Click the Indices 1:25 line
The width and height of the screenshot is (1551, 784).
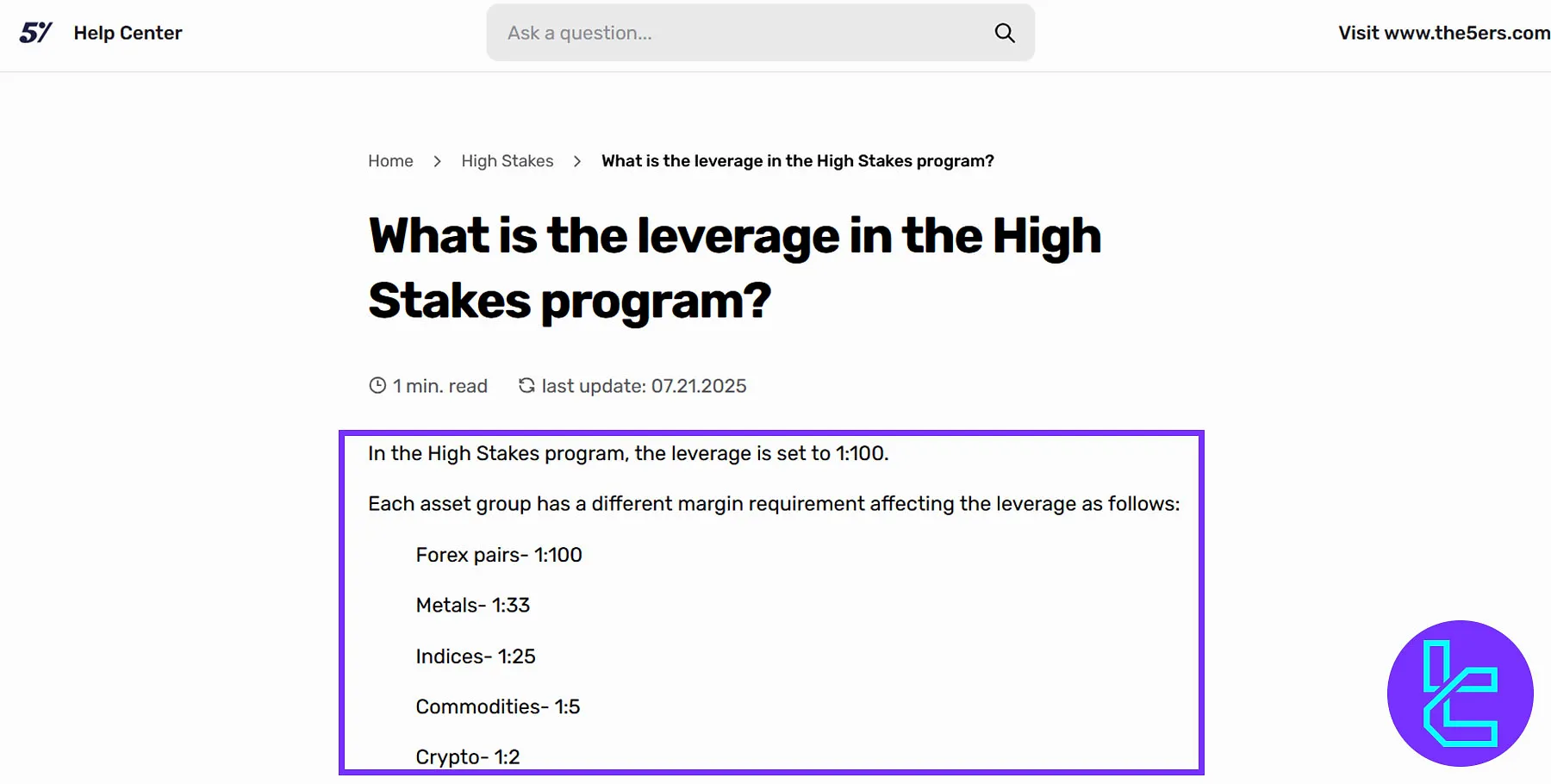(x=476, y=656)
